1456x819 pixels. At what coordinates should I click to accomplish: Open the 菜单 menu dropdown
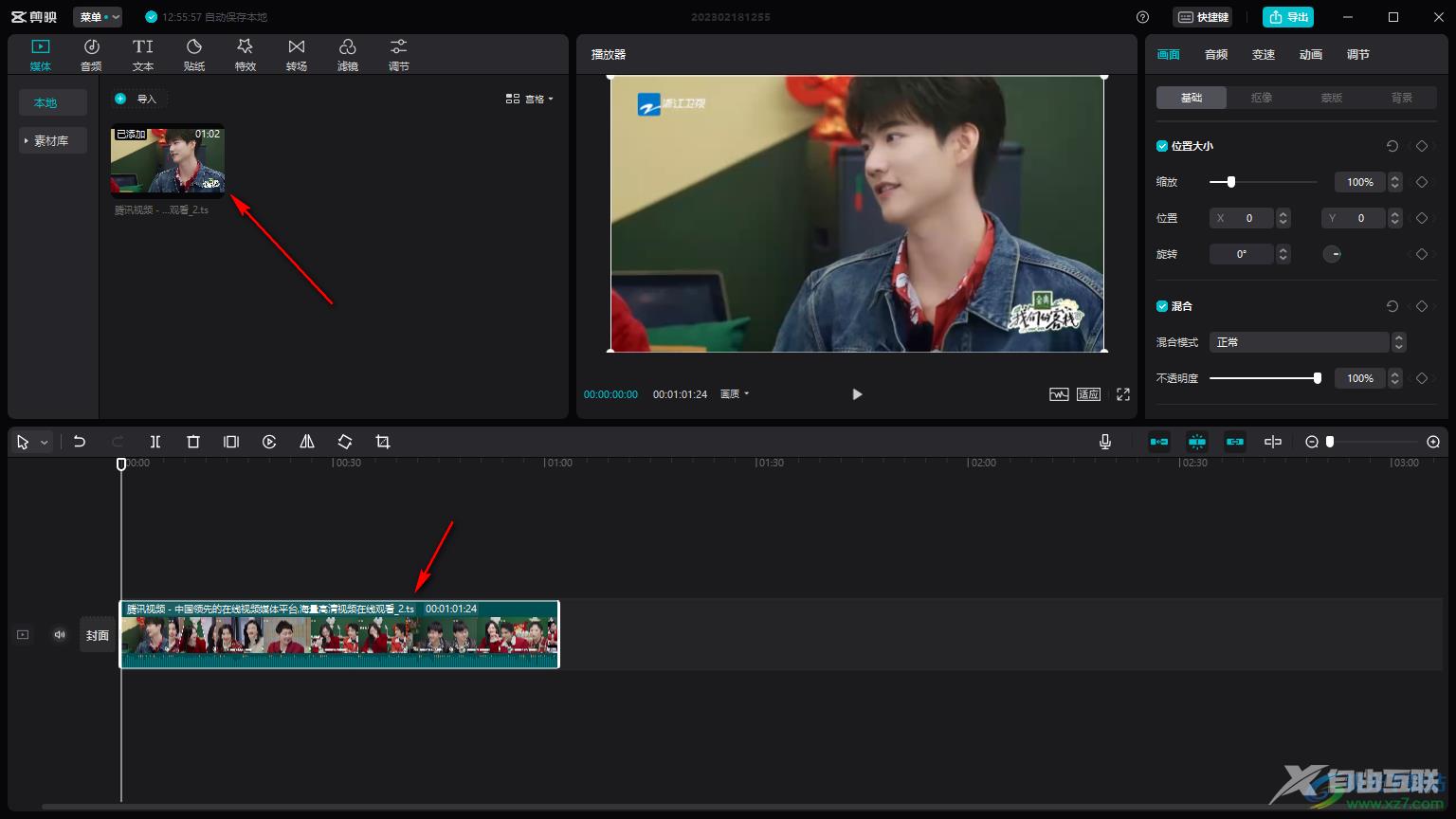click(x=98, y=17)
